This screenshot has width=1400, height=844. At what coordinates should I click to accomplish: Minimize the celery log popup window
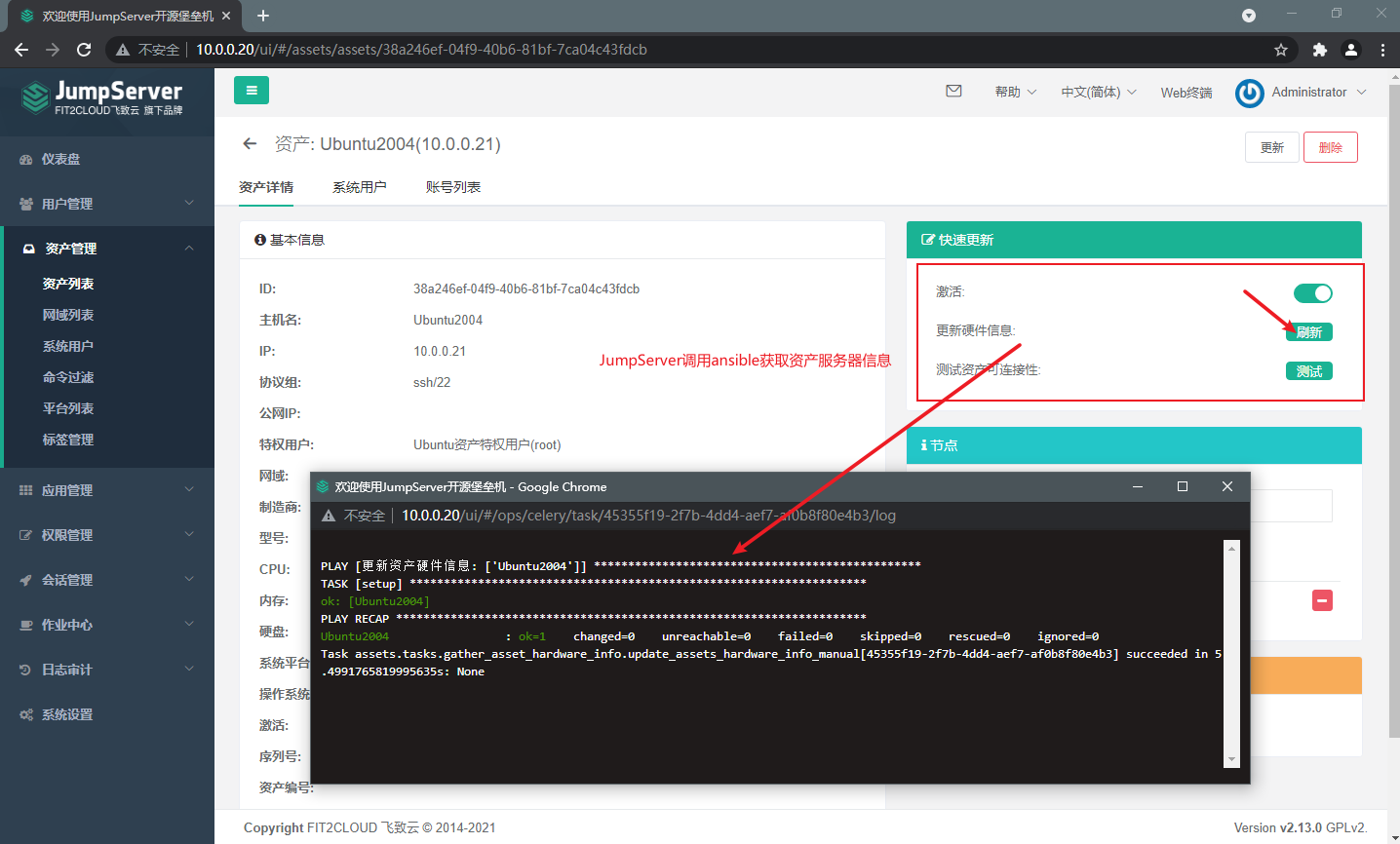(x=1138, y=486)
